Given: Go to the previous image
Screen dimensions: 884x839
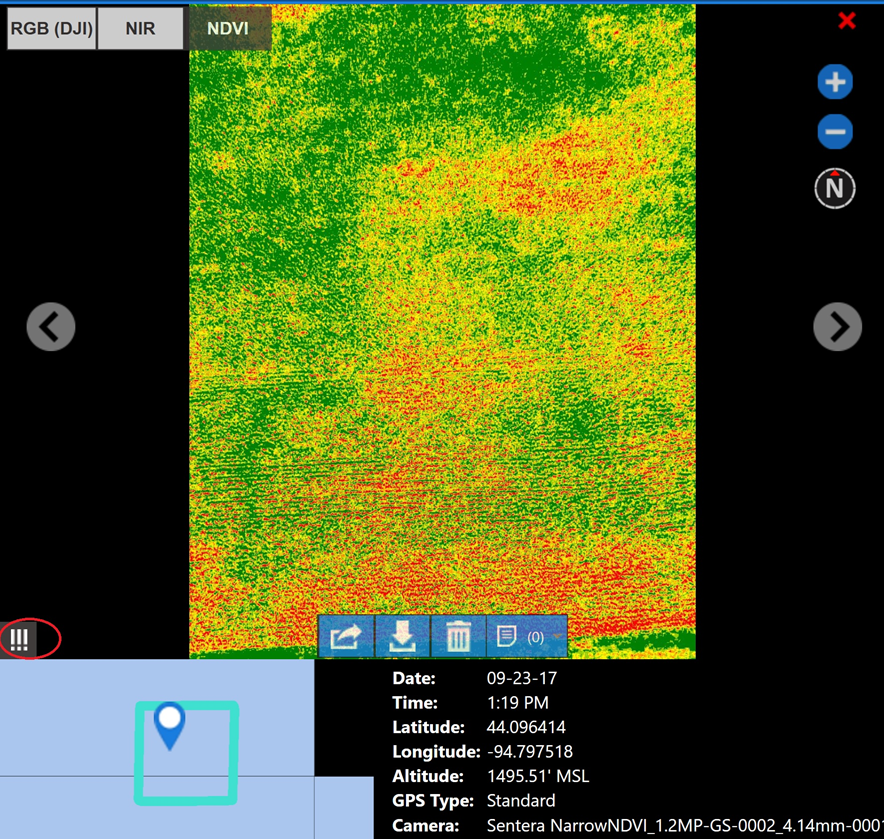Looking at the screenshot, I should [x=51, y=327].
